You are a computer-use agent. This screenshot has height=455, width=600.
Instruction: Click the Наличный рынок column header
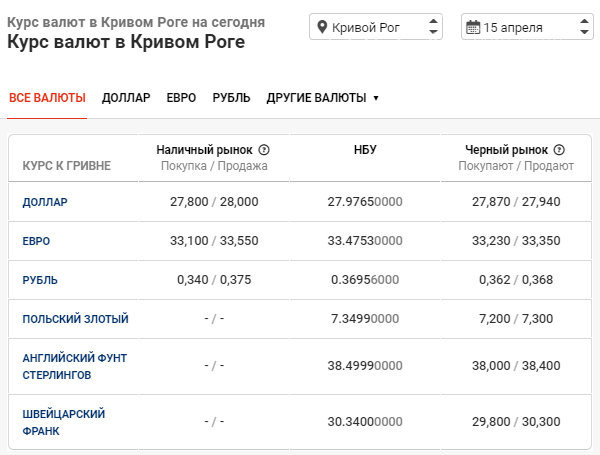(x=206, y=150)
